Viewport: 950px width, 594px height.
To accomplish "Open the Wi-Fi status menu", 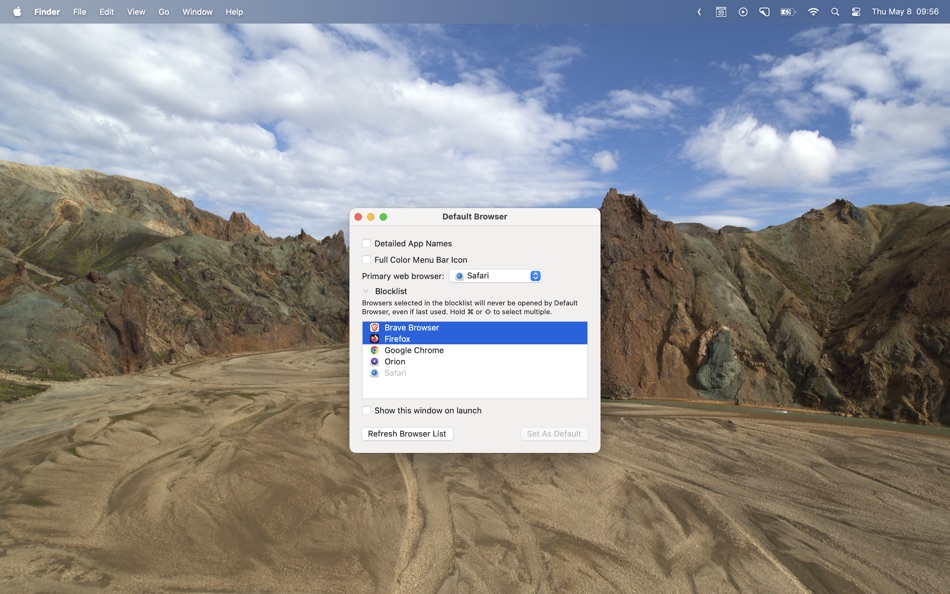I will [813, 12].
